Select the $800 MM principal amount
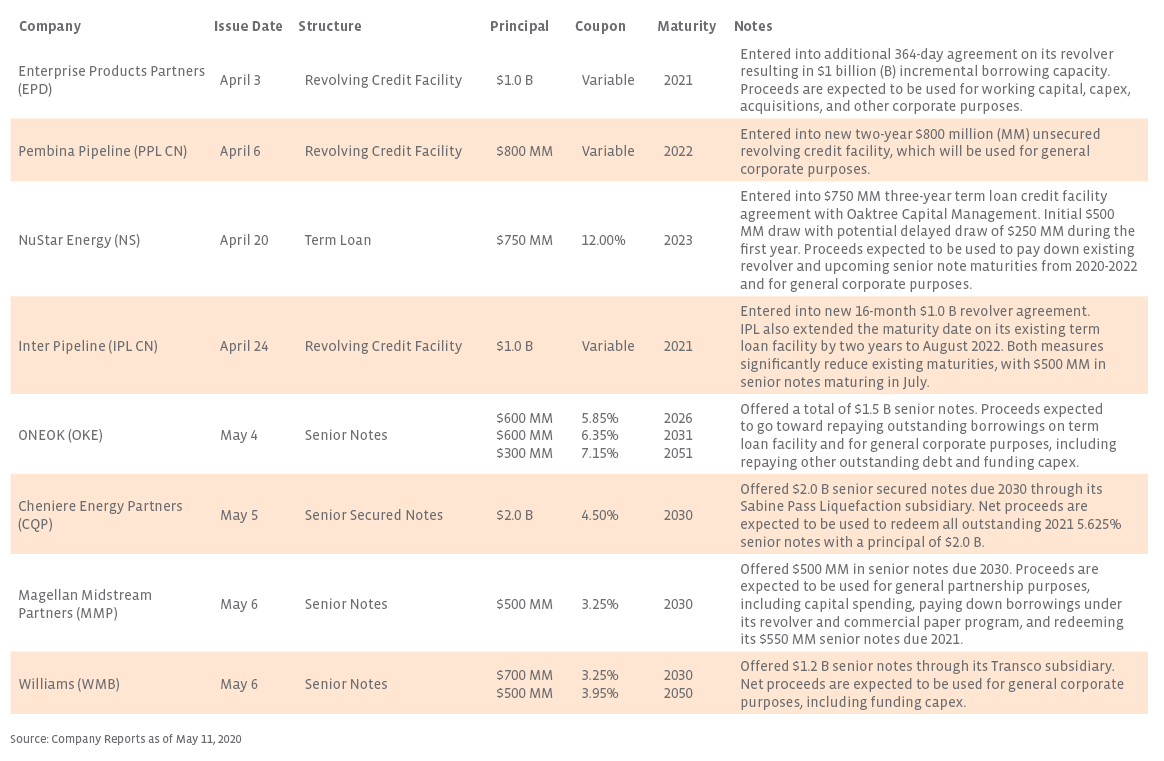This screenshot has height=761, width=1164. (x=524, y=151)
